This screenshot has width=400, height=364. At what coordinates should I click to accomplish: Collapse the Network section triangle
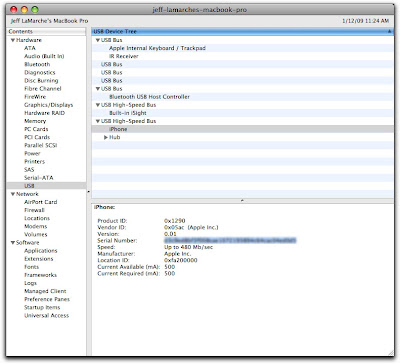coord(13,194)
